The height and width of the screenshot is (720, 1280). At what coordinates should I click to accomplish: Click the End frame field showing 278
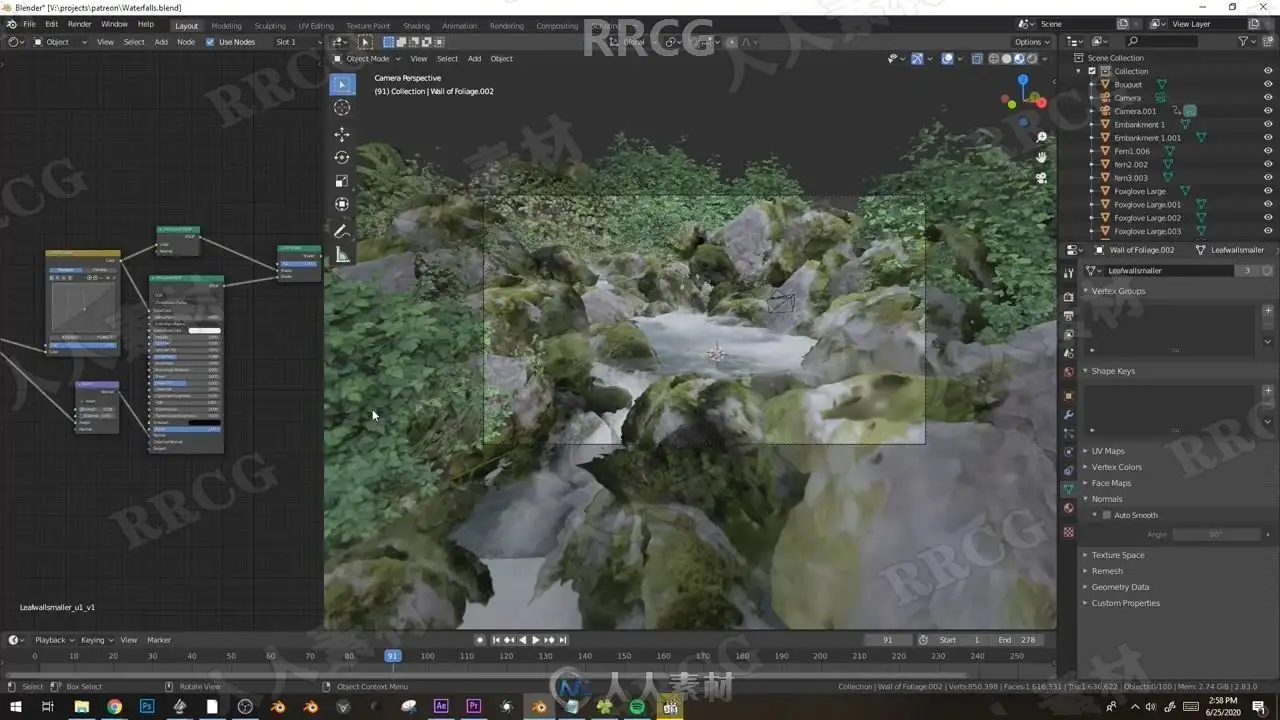1016,640
